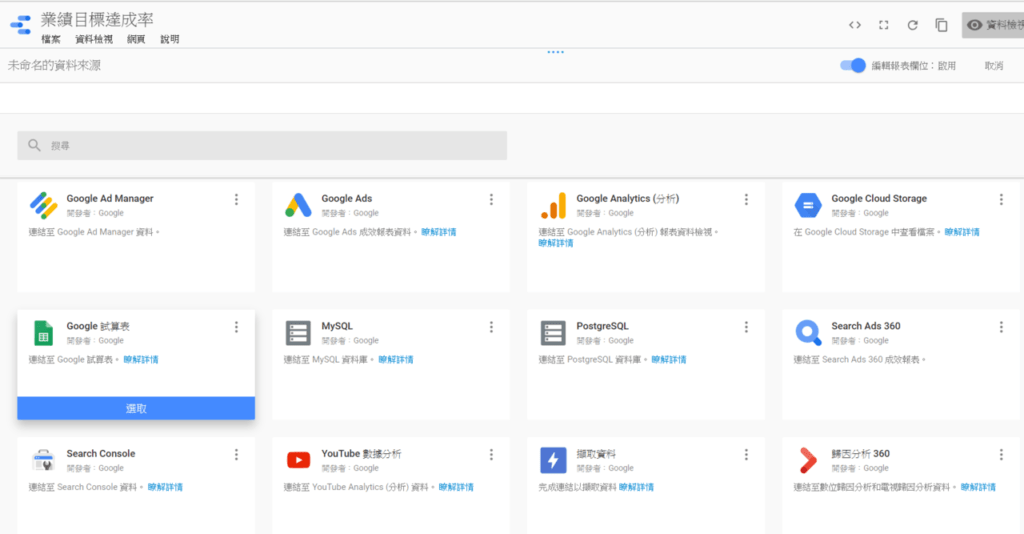Select the Search Ads 360 connector icon
The height and width of the screenshot is (534, 1024).
coord(808,333)
